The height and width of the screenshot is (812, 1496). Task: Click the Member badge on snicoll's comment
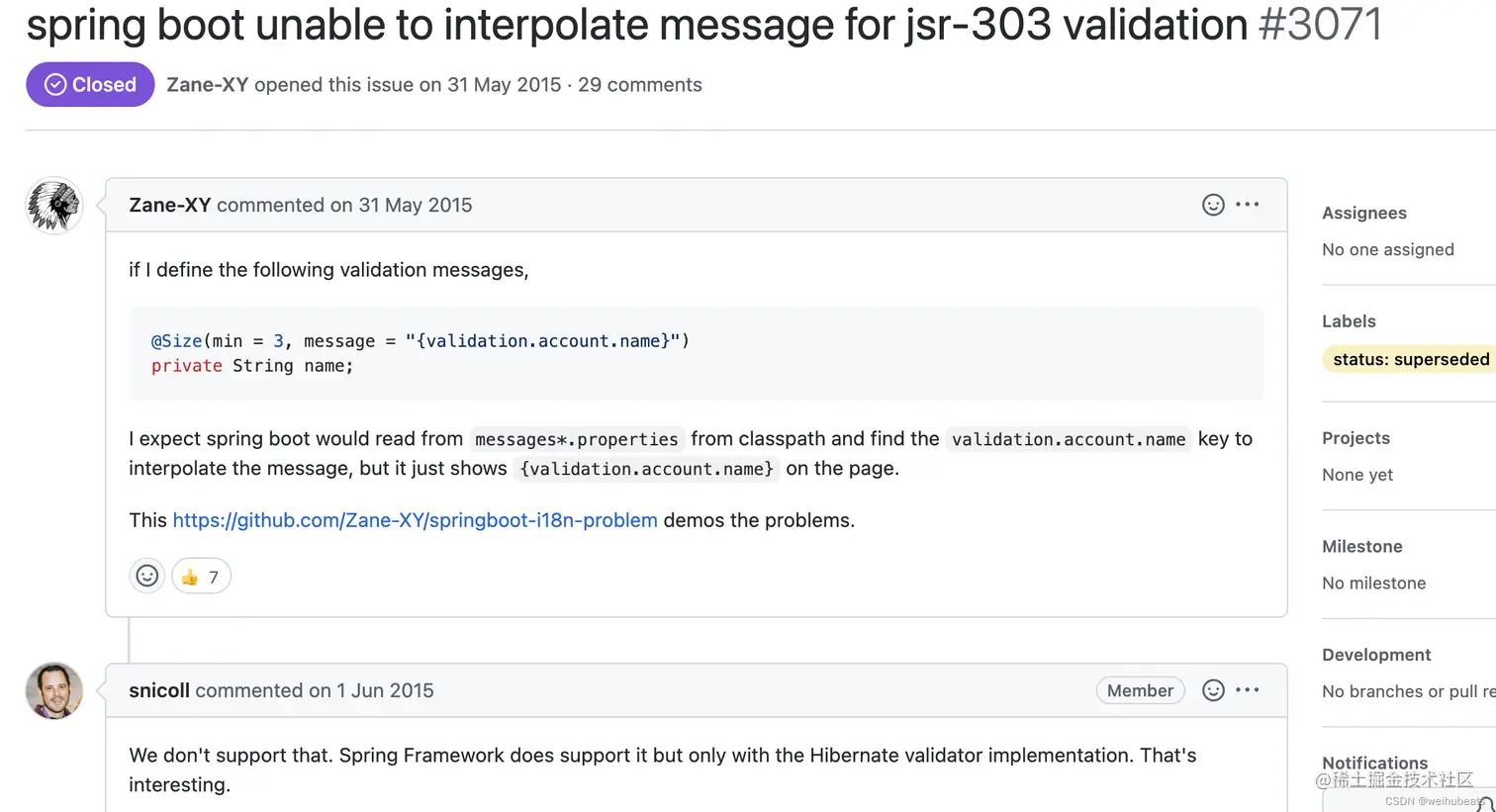point(1140,690)
